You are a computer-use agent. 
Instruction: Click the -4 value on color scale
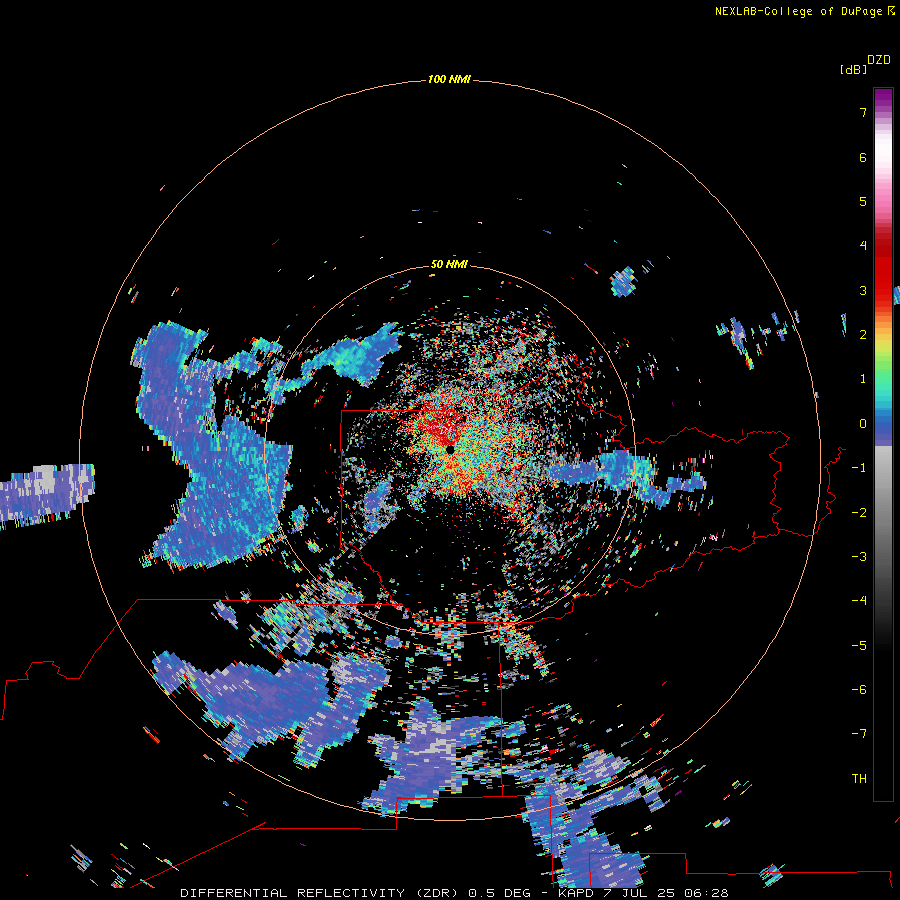coord(859,601)
